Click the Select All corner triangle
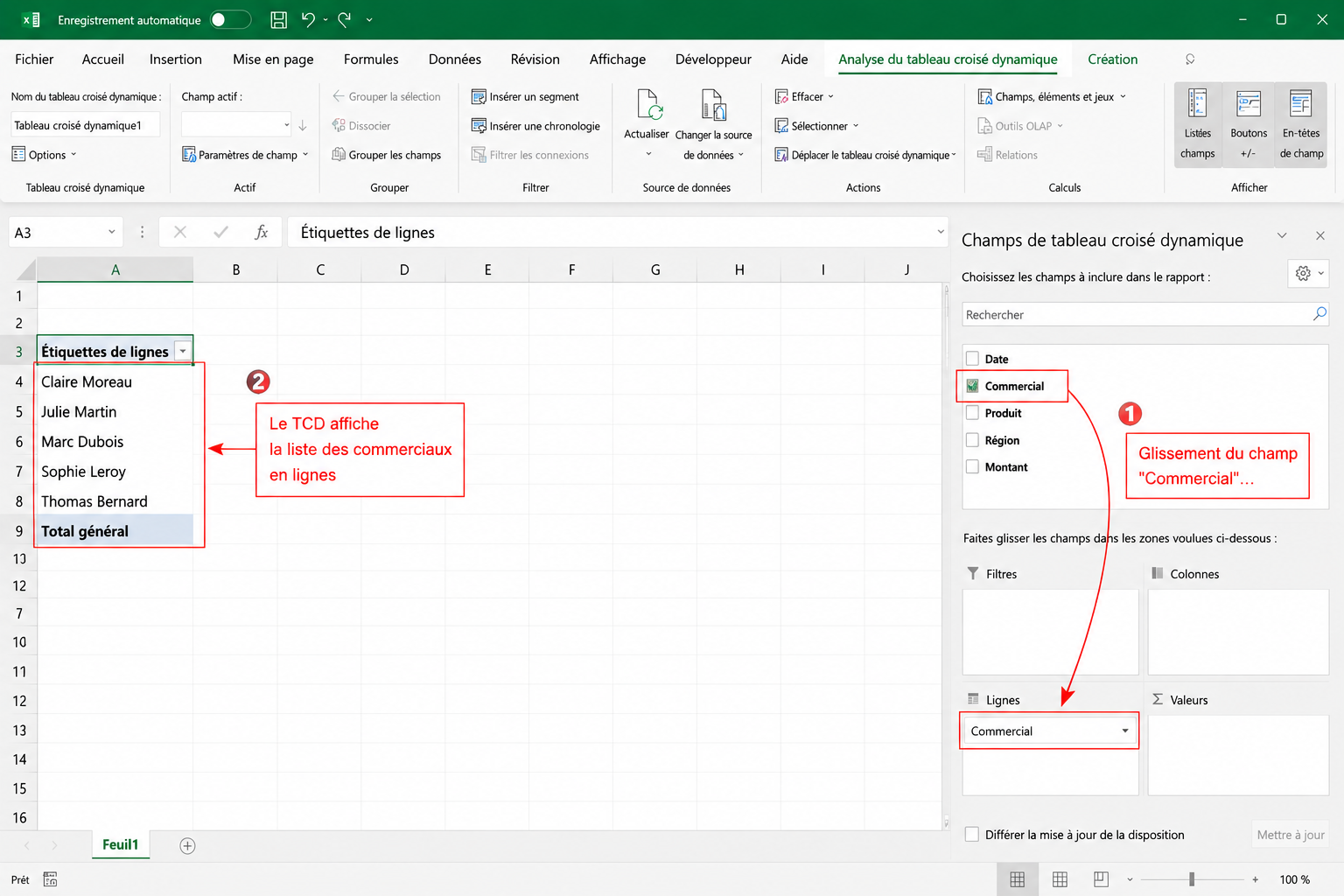Viewport: 1344px width, 896px height. pos(26,269)
